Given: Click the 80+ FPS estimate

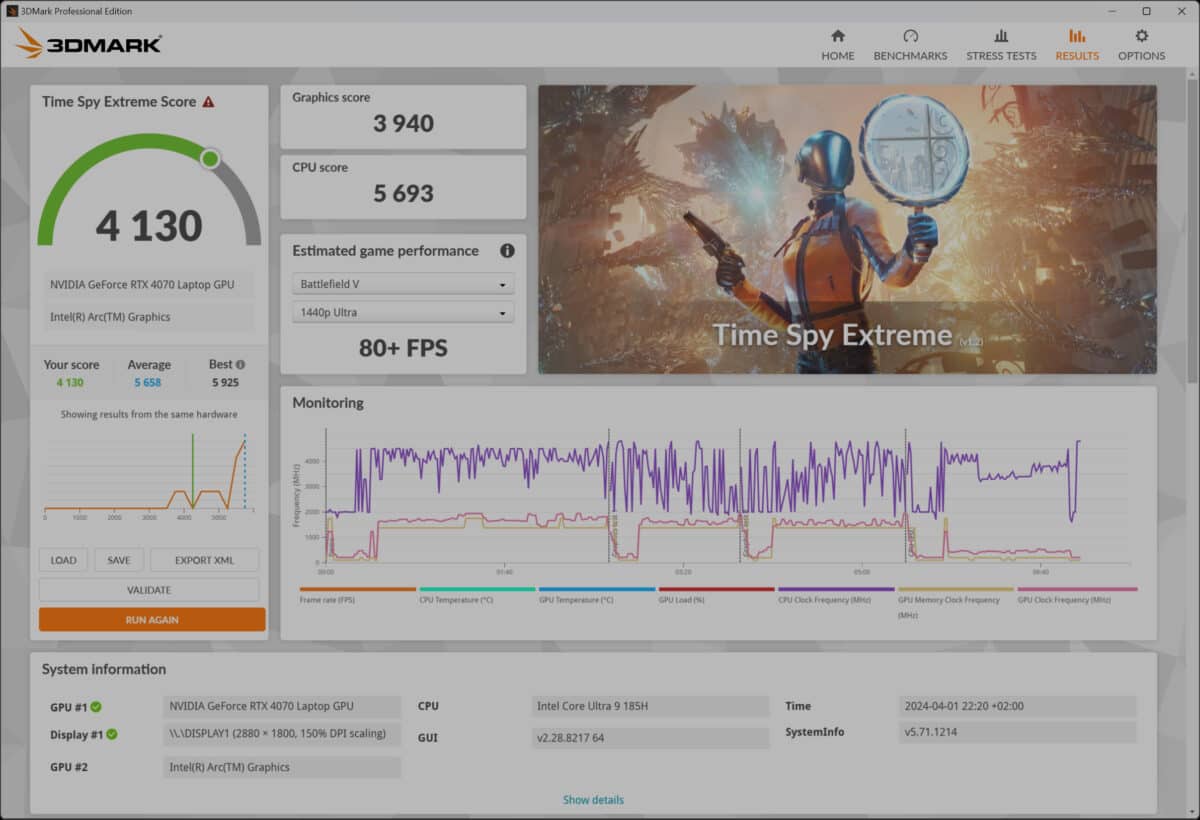Looking at the screenshot, I should coord(403,349).
